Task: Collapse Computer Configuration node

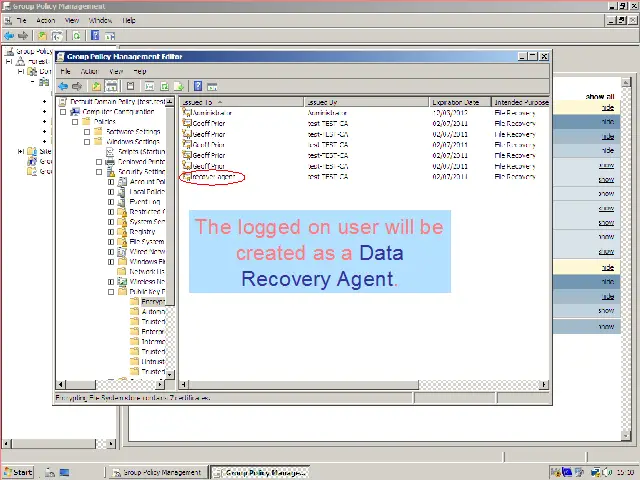Action: tap(63, 112)
